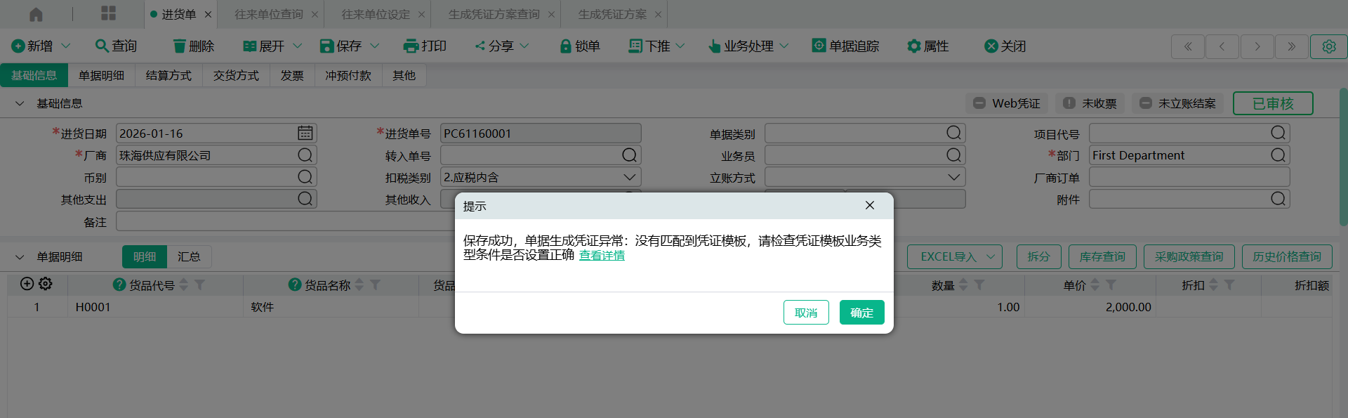
Task: Open the app grid icon
Action: 108,14
